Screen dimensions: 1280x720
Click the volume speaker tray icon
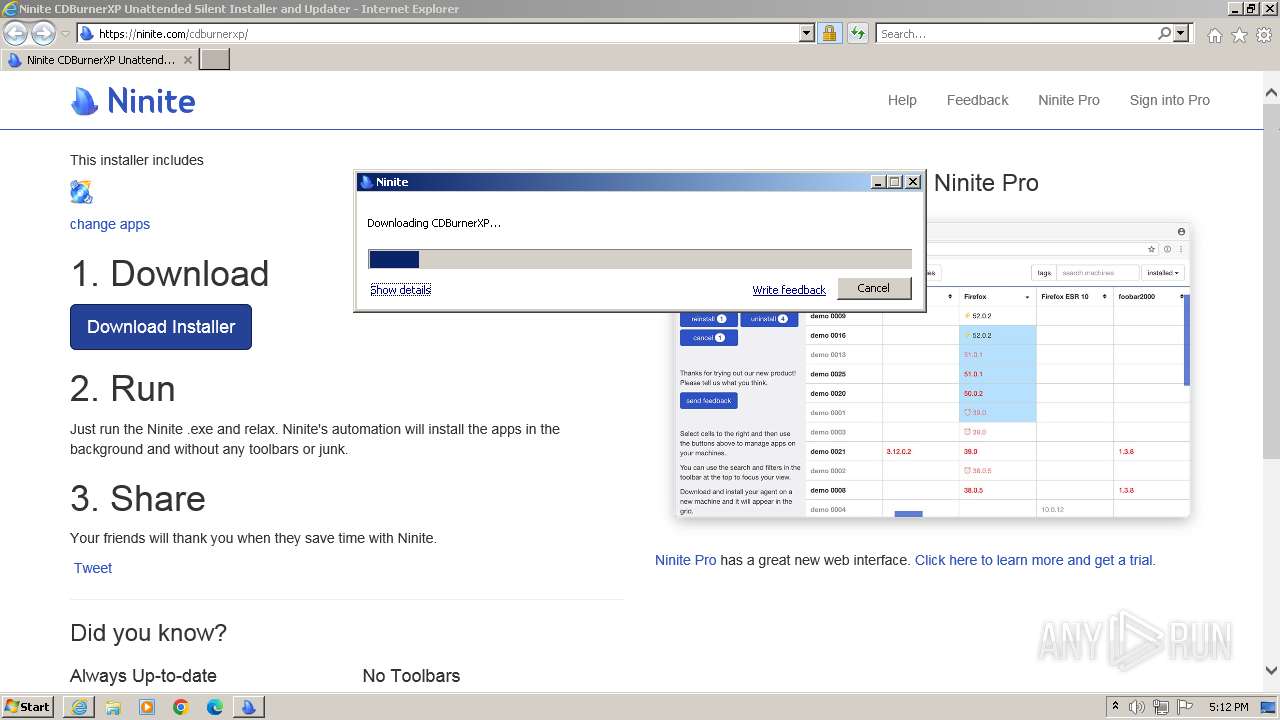click(1137, 707)
